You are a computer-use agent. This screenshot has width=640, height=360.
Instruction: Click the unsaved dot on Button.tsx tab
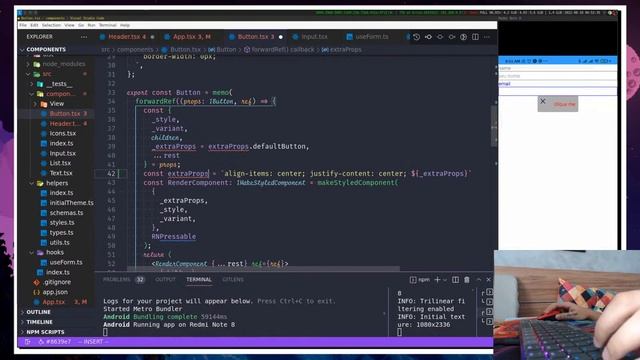click(x=280, y=37)
